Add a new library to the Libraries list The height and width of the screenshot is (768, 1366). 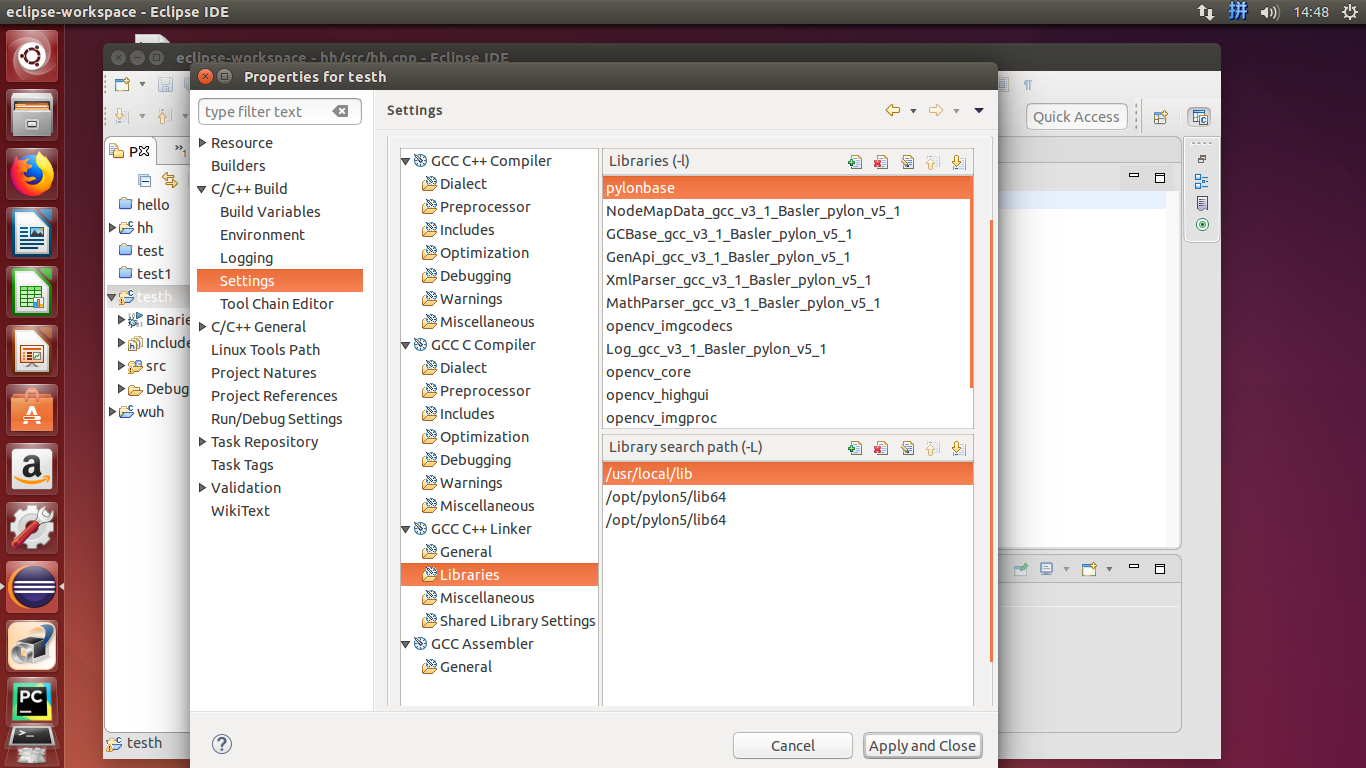[x=855, y=161]
